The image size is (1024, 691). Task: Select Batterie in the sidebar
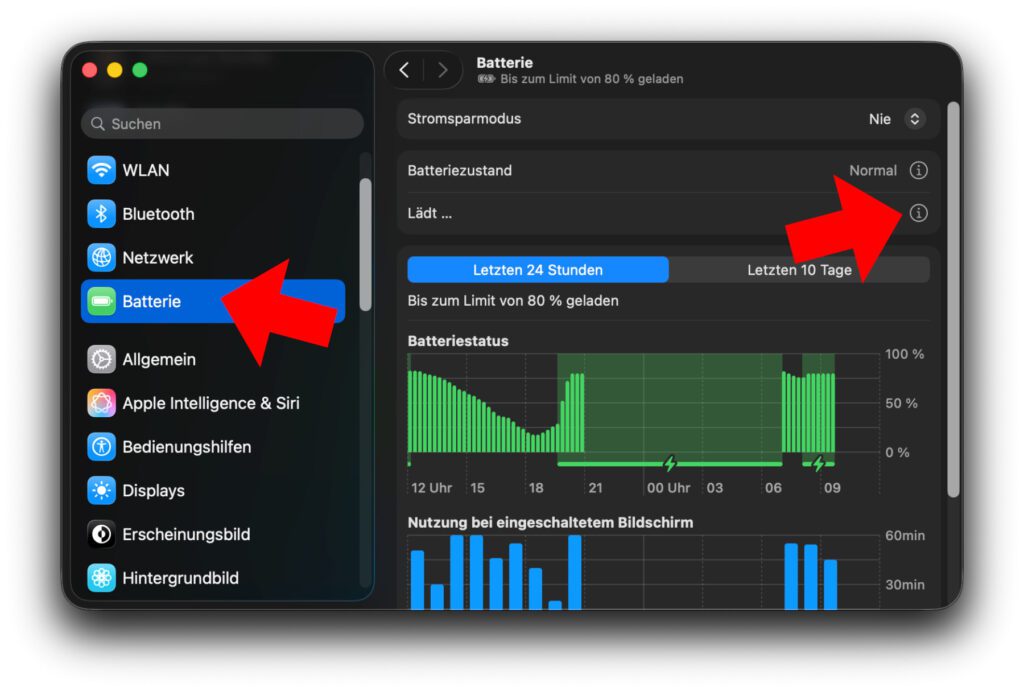pos(213,301)
